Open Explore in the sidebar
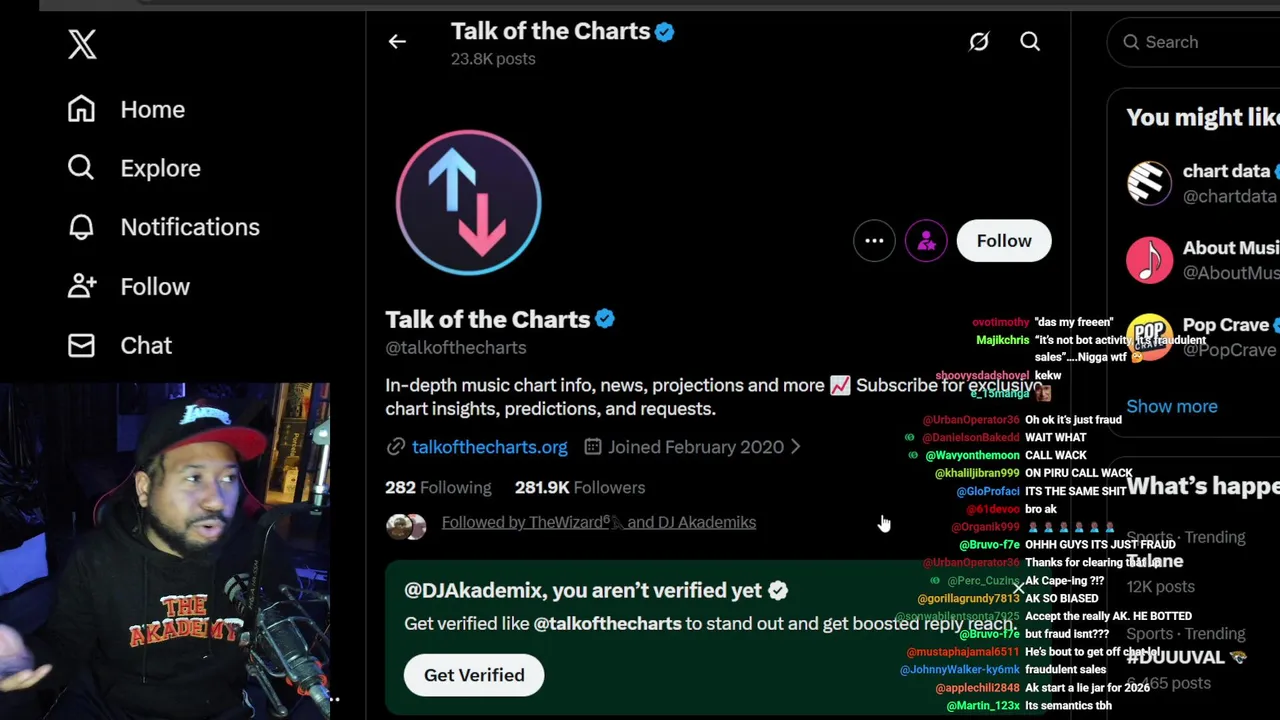Screen dimensions: 1280x720 pos(160,168)
